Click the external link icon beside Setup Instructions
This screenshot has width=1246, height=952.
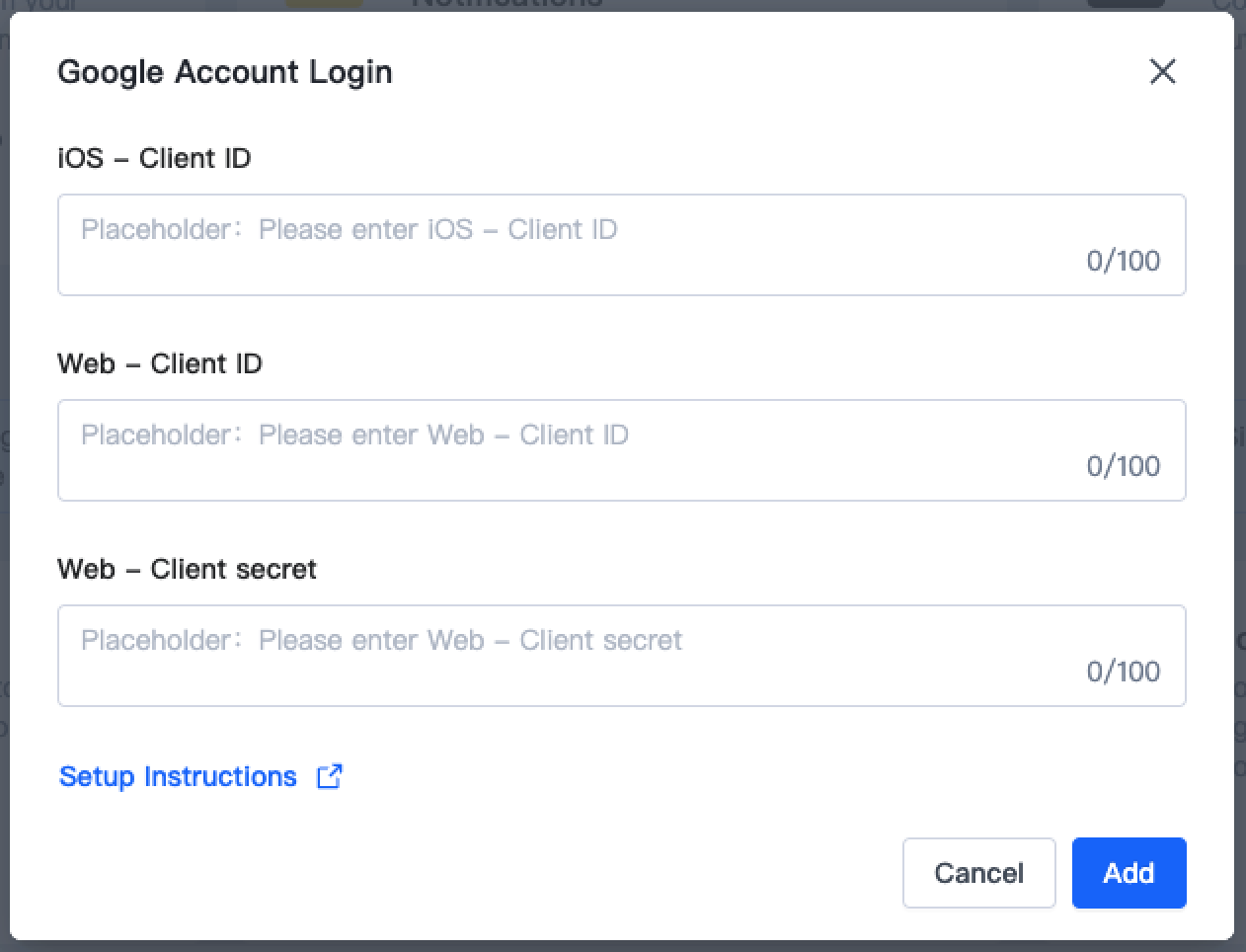click(x=329, y=777)
